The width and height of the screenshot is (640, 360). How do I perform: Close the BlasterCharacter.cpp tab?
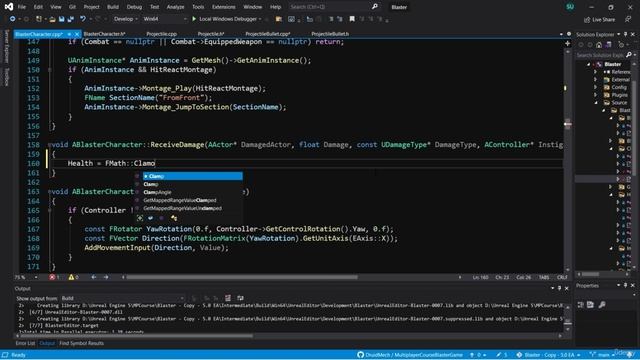pos(77,34)
